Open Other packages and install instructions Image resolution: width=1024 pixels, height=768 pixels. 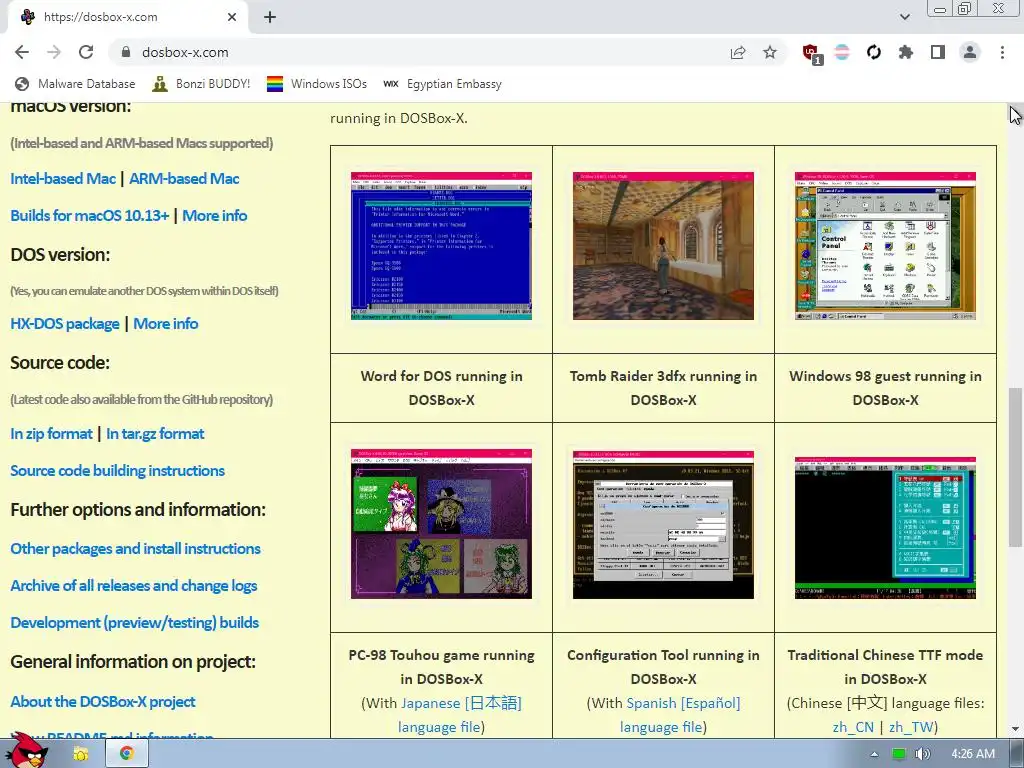135,549
